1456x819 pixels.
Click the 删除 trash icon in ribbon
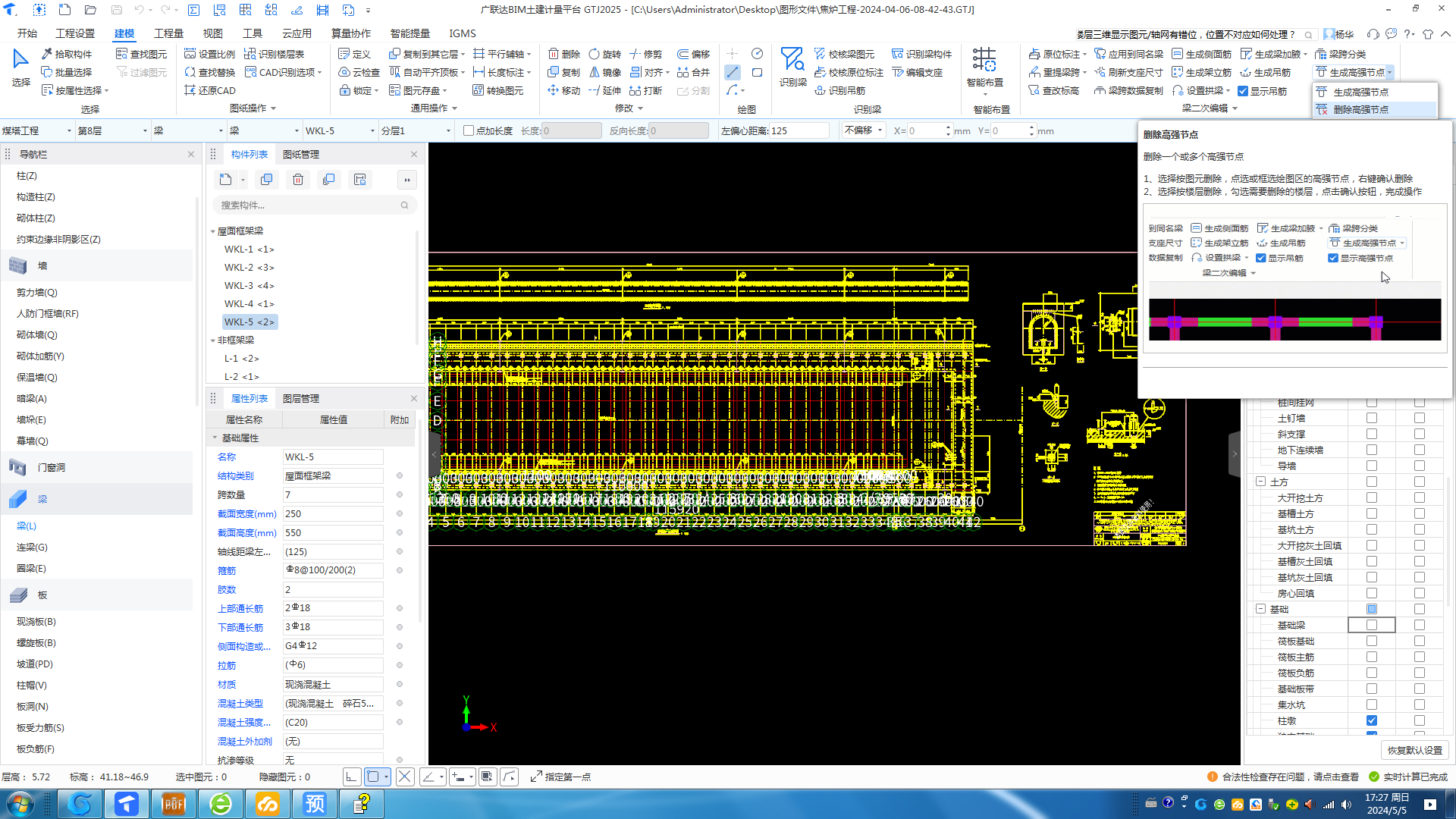tap(564, 54)
